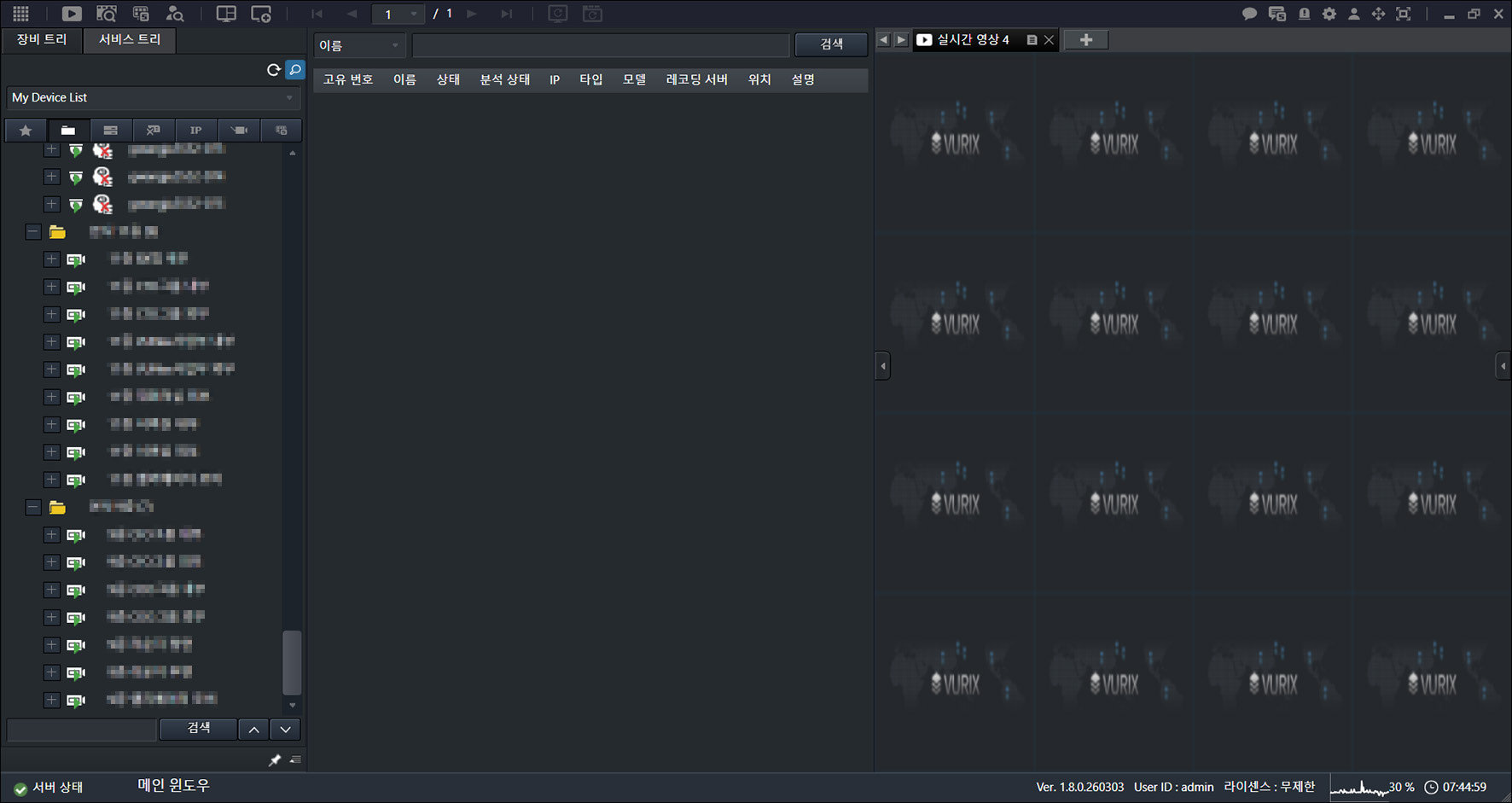Open the chat message bubble icon
The image size is (1512, 803).
(1249, 14)
